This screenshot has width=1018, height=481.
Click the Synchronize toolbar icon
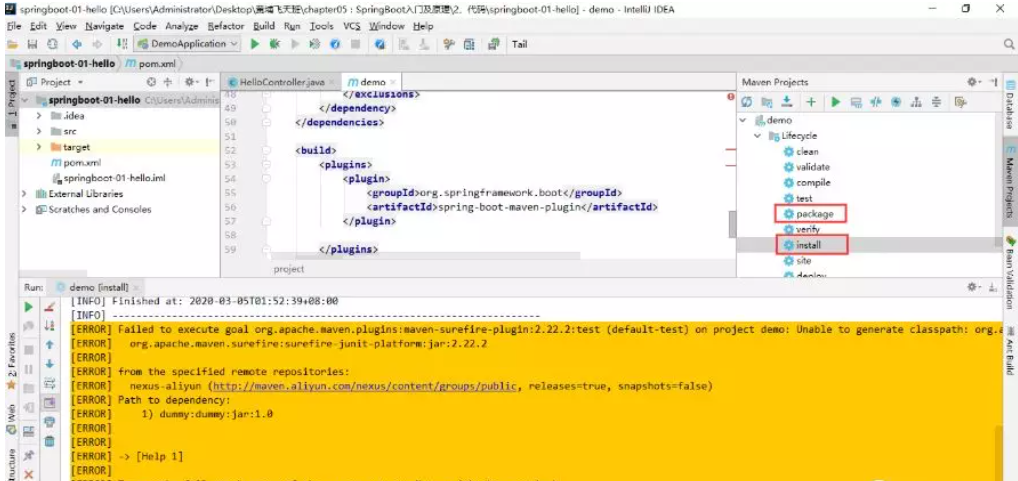53,44
